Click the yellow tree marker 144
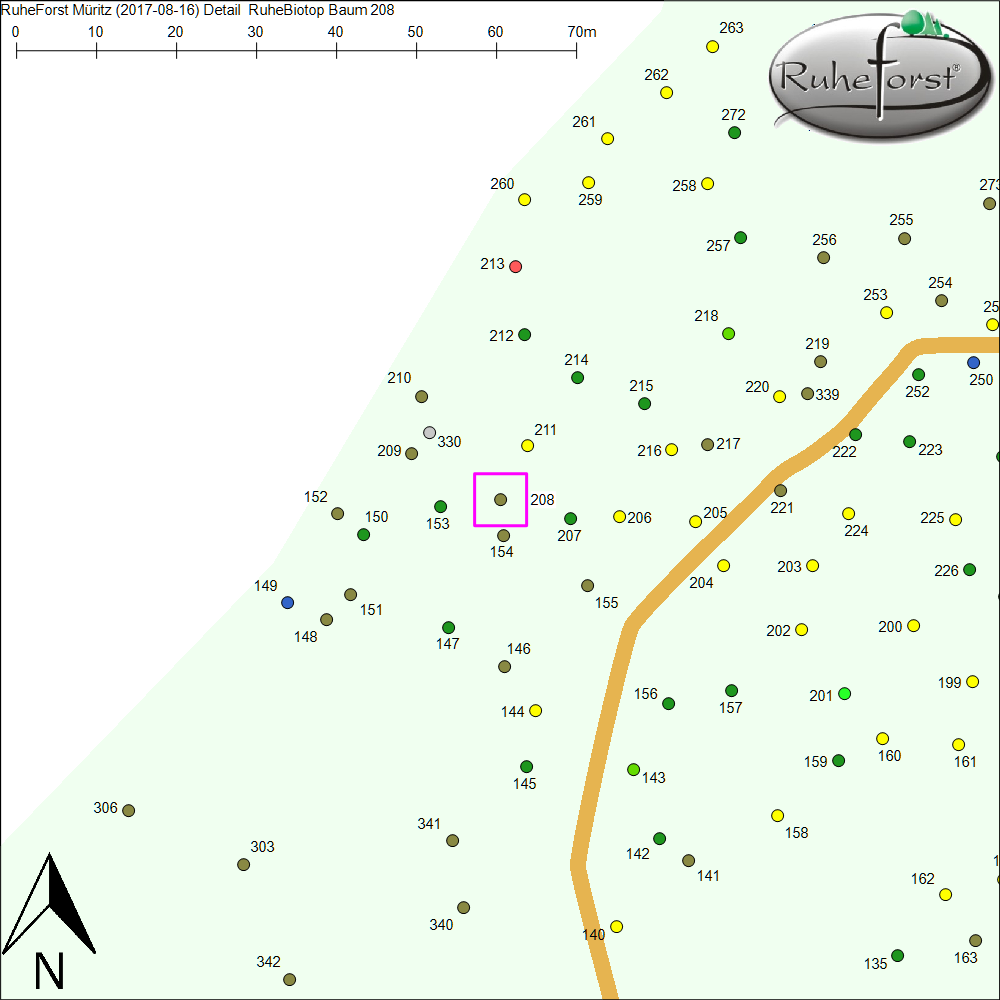The height and width of the screenshot is (1000, 1000). [x=535, y=710]
